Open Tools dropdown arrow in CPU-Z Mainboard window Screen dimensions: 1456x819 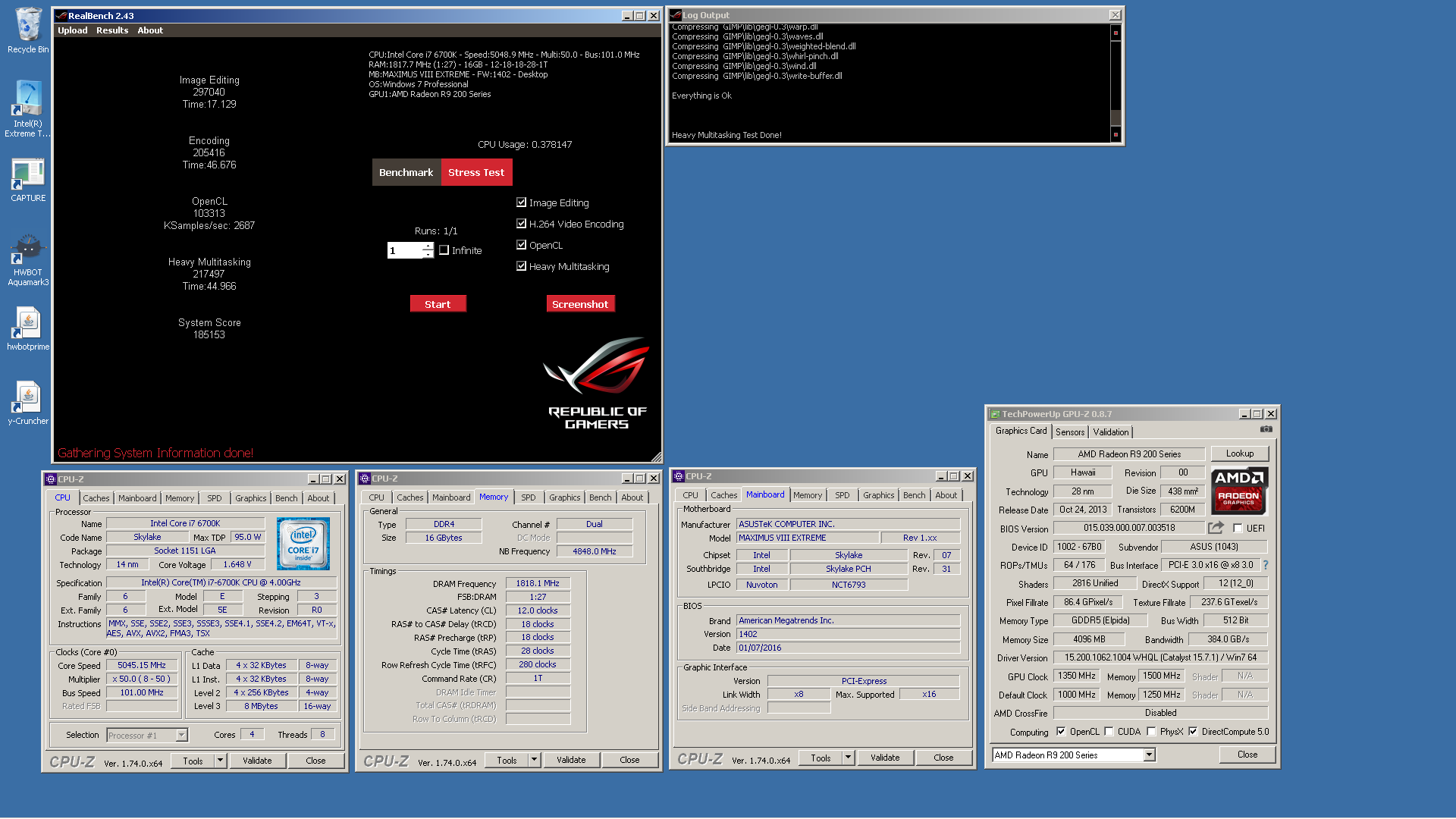(x=848, y=758)
